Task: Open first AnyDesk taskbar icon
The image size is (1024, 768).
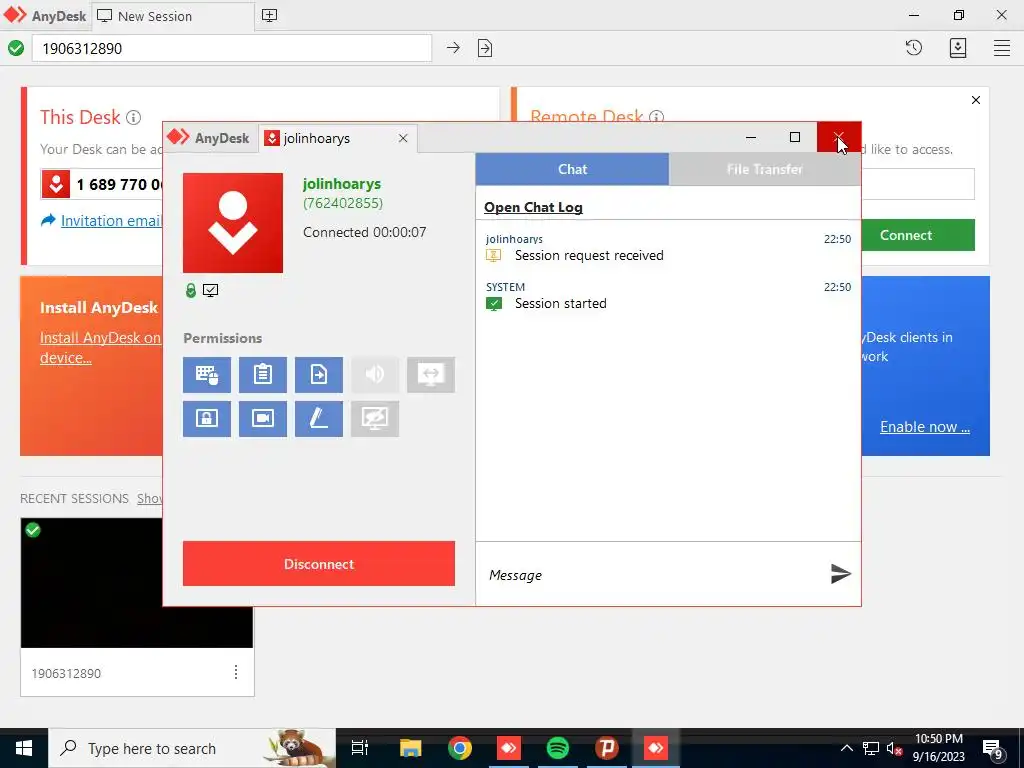Action: [x=509, y=748]
